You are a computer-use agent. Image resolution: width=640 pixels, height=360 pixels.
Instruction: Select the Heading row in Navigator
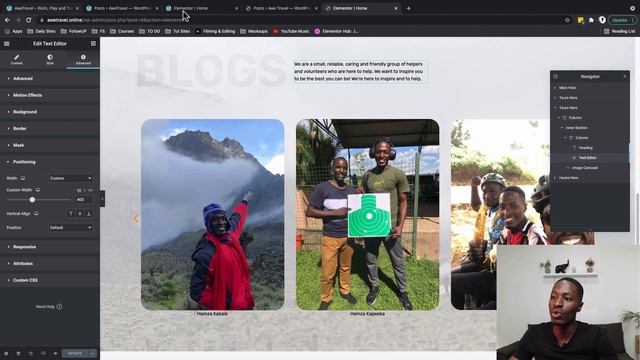point(590,148)
